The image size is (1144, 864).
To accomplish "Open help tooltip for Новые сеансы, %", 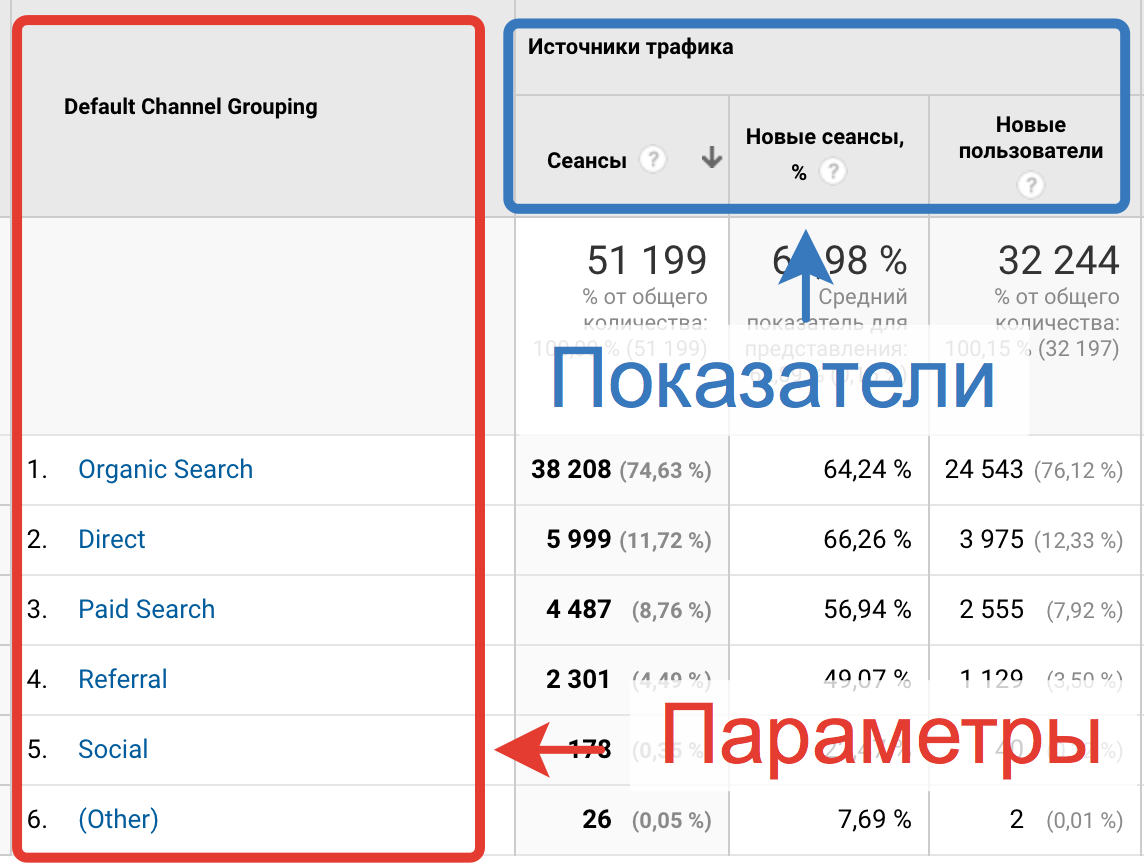I will click(834, 172).
